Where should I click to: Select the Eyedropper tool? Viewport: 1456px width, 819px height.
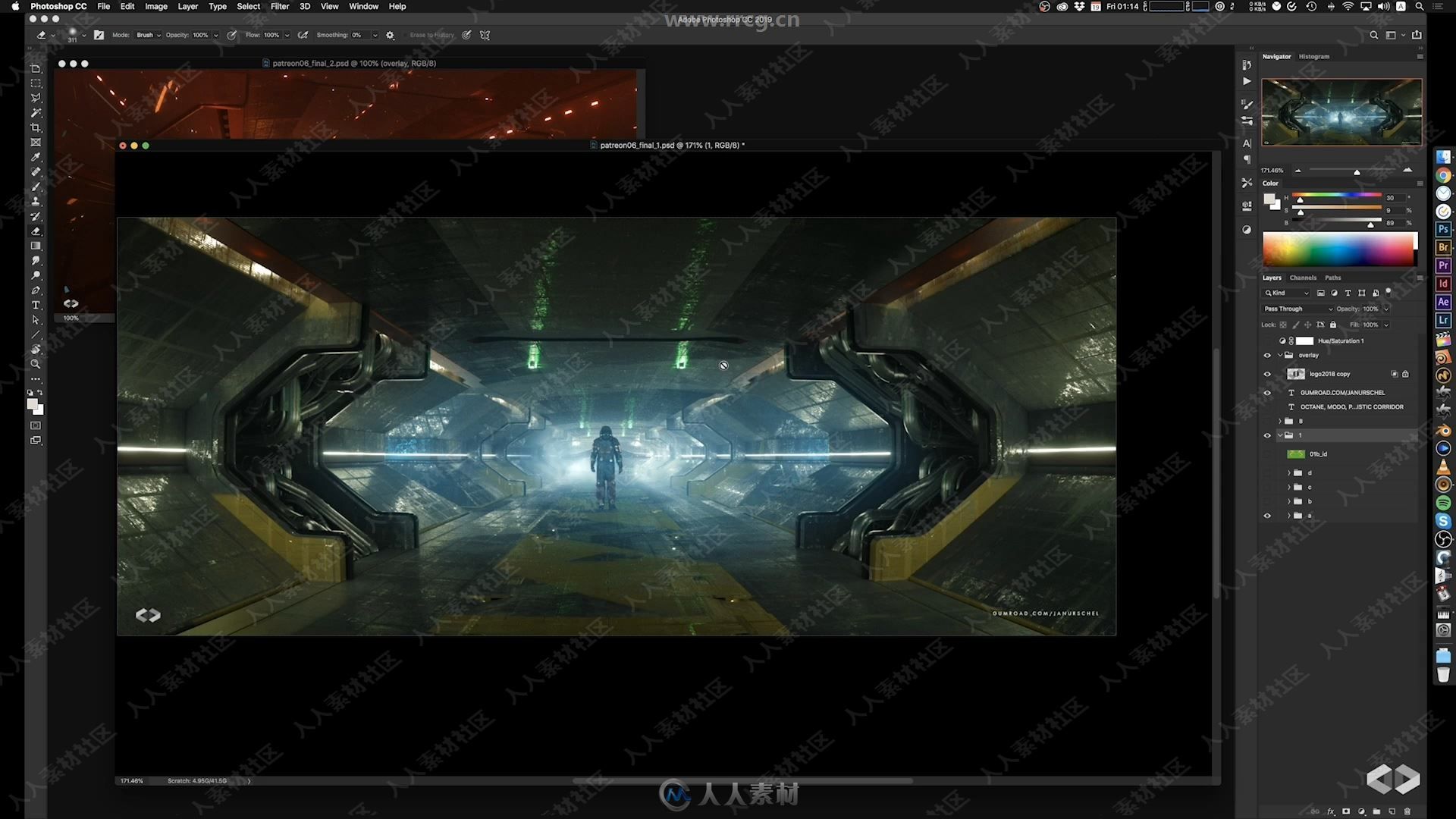[x=36, y=157]
